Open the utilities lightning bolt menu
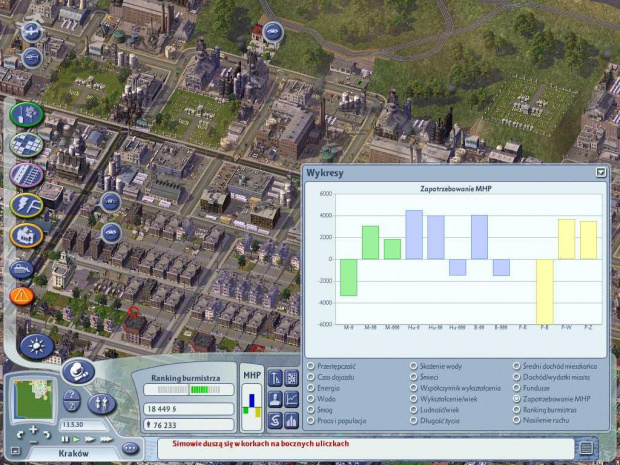Image resolution: width=620 pixels, height=465 pixels. 26,205
